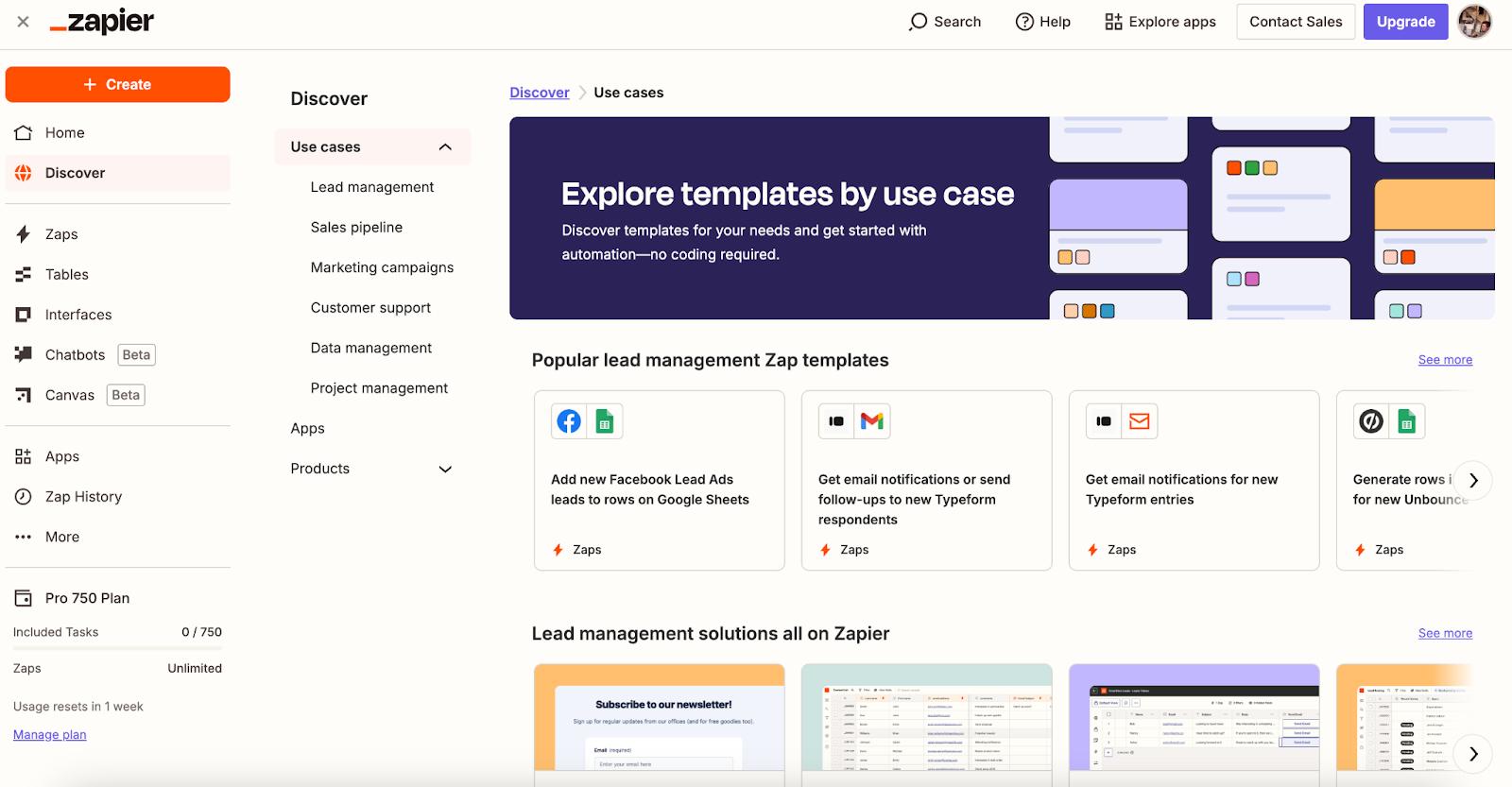Click the purple Upgrade button
1512x787 pixels.
tap(1406, 22)
